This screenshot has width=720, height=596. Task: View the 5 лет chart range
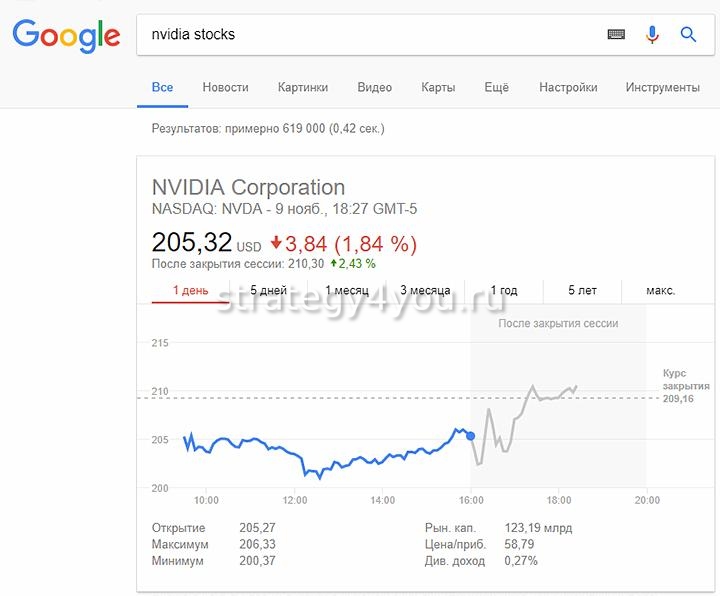(582, 291)
